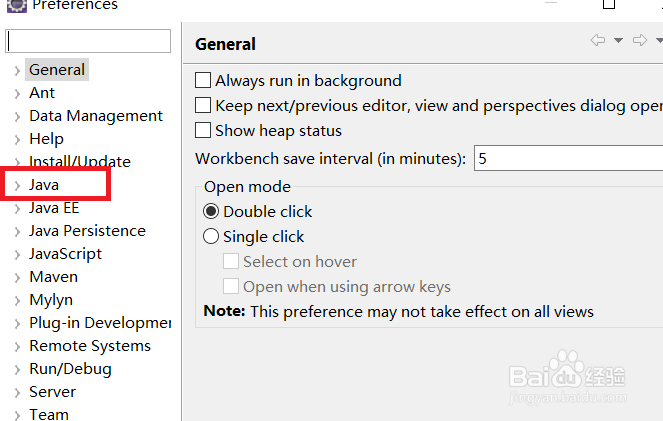663x421 pixels.
Task: Maximize the Preferences window
Action: coord(609,4)
